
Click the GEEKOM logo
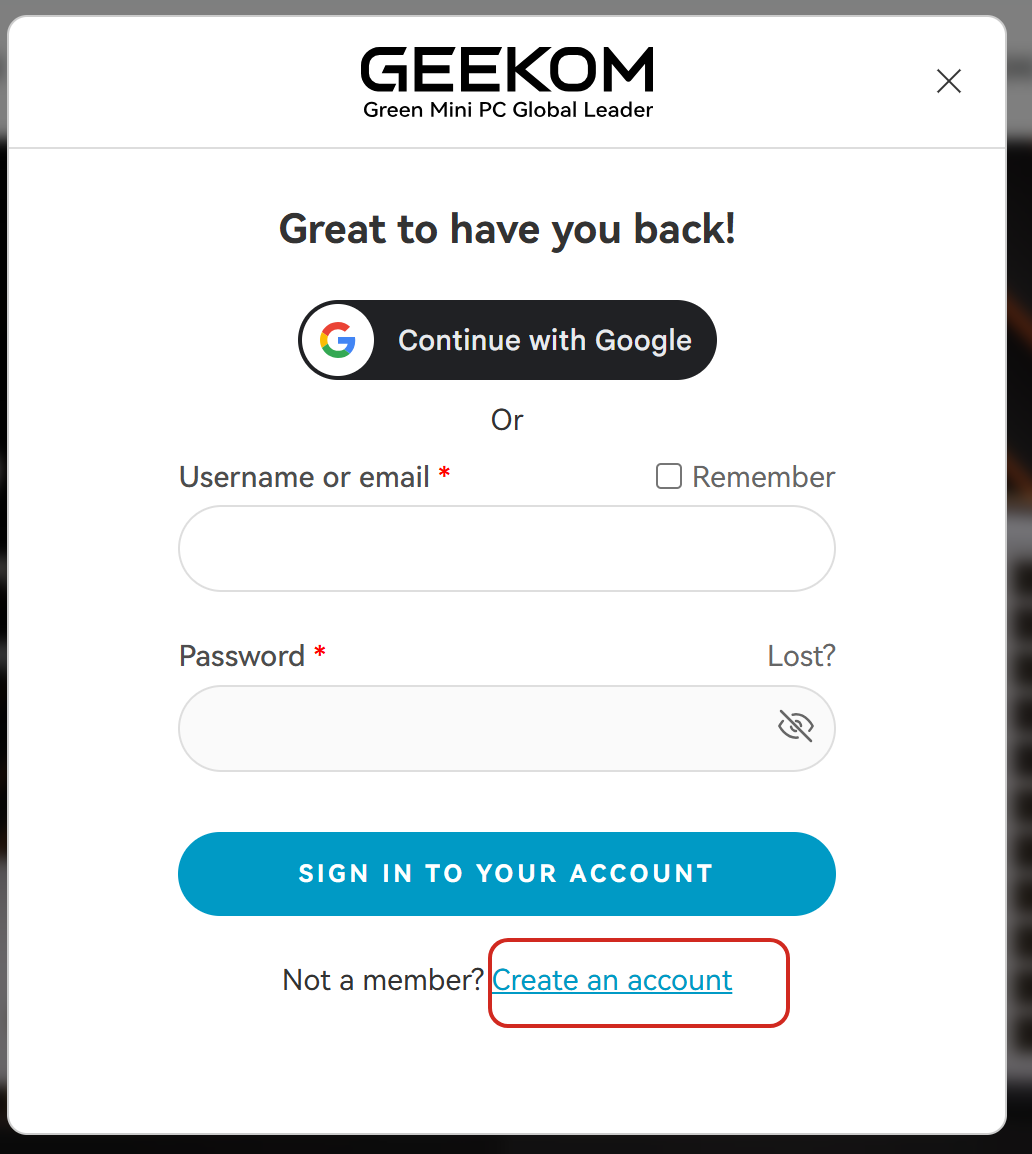[507, 71]
